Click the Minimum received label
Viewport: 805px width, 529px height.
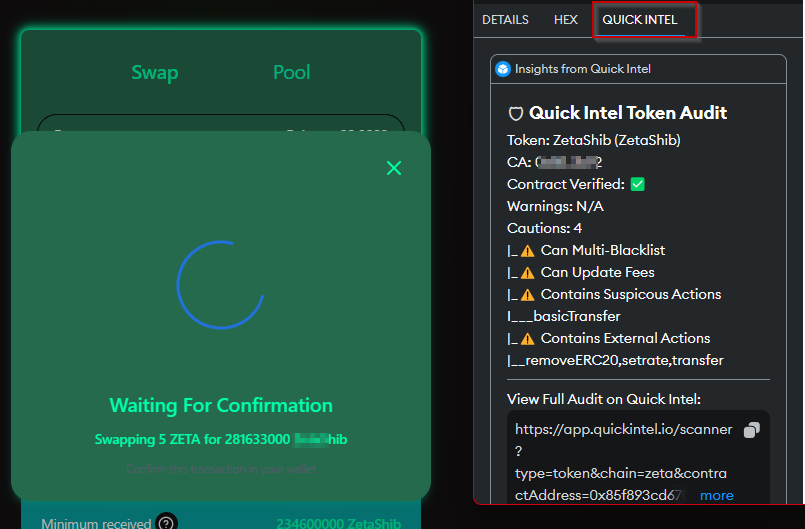coord(96,523)
